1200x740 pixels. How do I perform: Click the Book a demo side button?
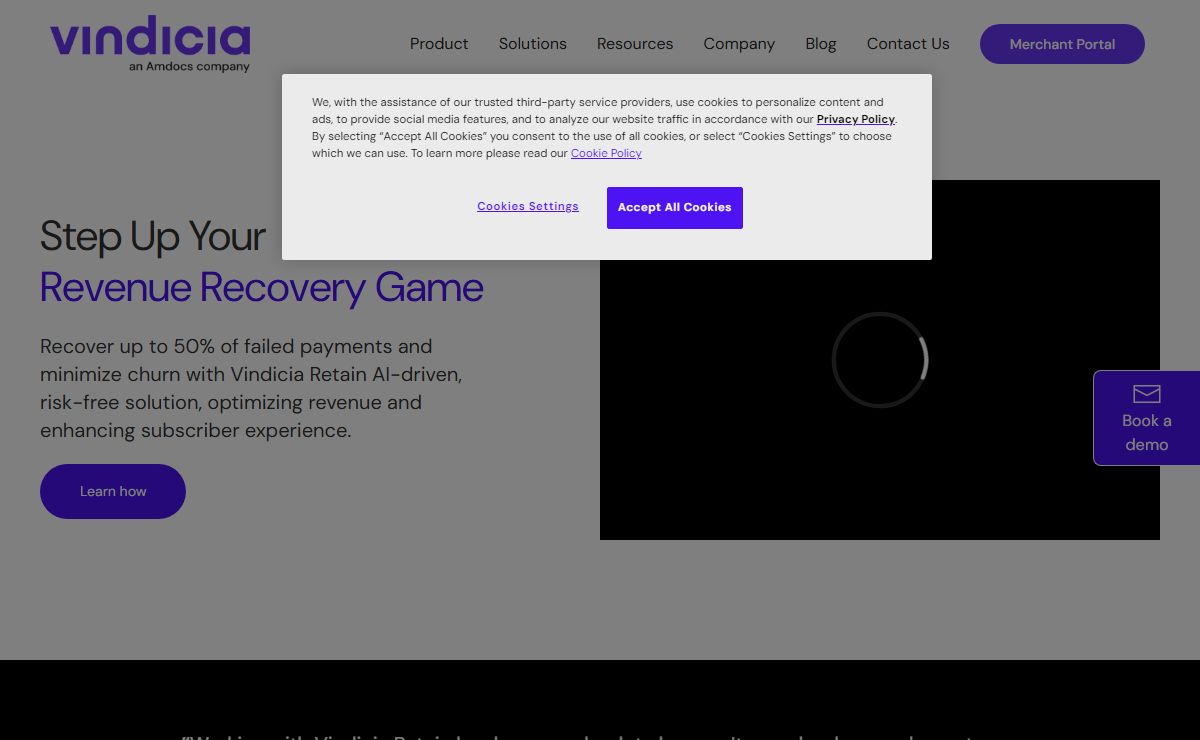[1147, 418]
